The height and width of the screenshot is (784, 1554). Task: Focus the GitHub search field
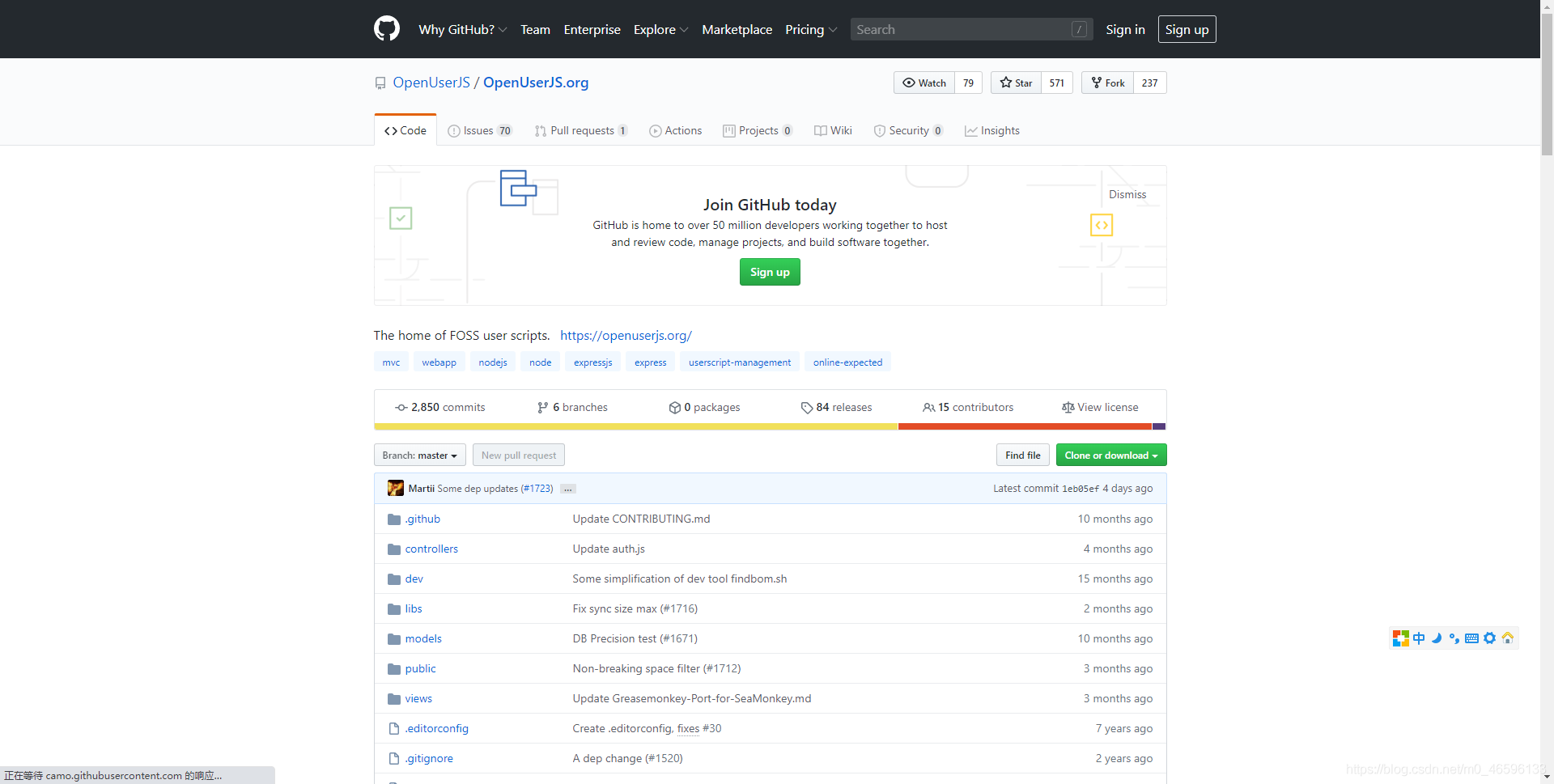pyautogui.click(x=971, y=29)
